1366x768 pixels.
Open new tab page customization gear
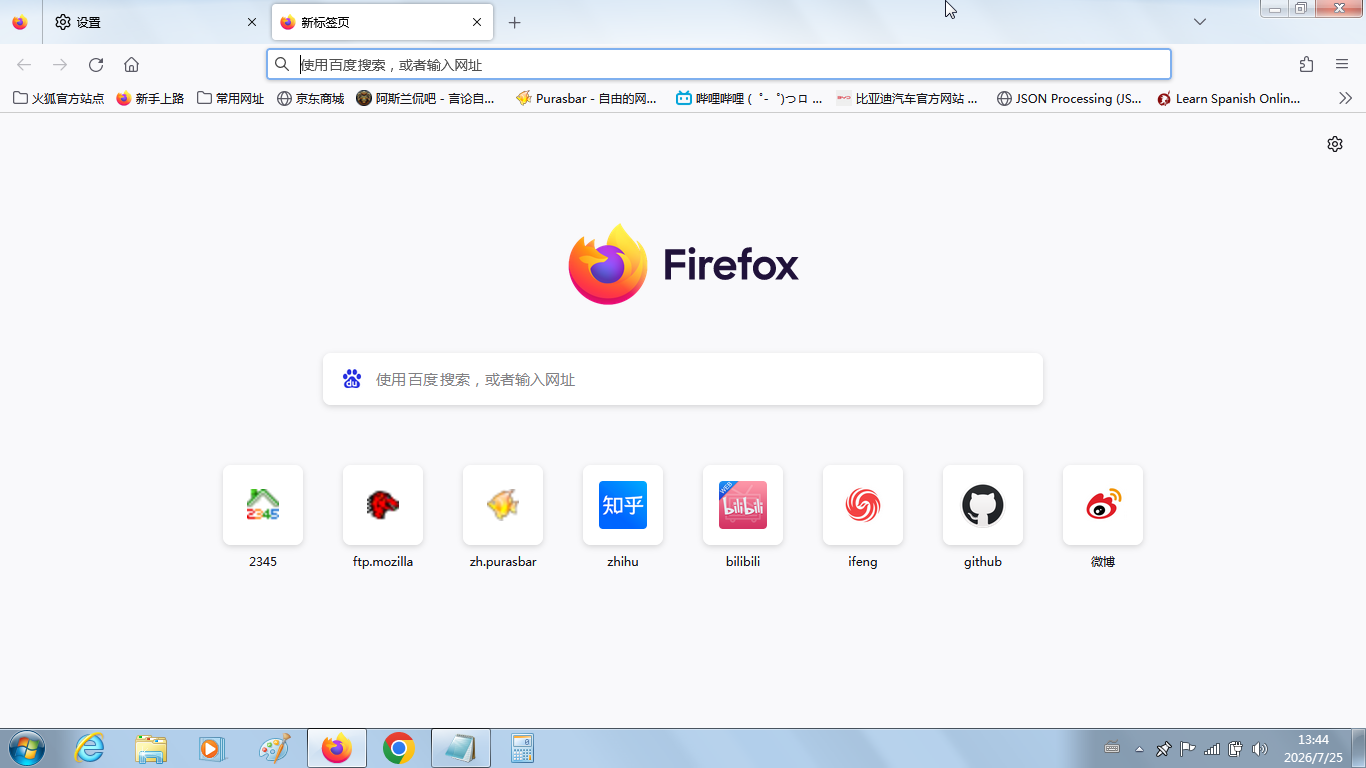tap(1335, 144)
